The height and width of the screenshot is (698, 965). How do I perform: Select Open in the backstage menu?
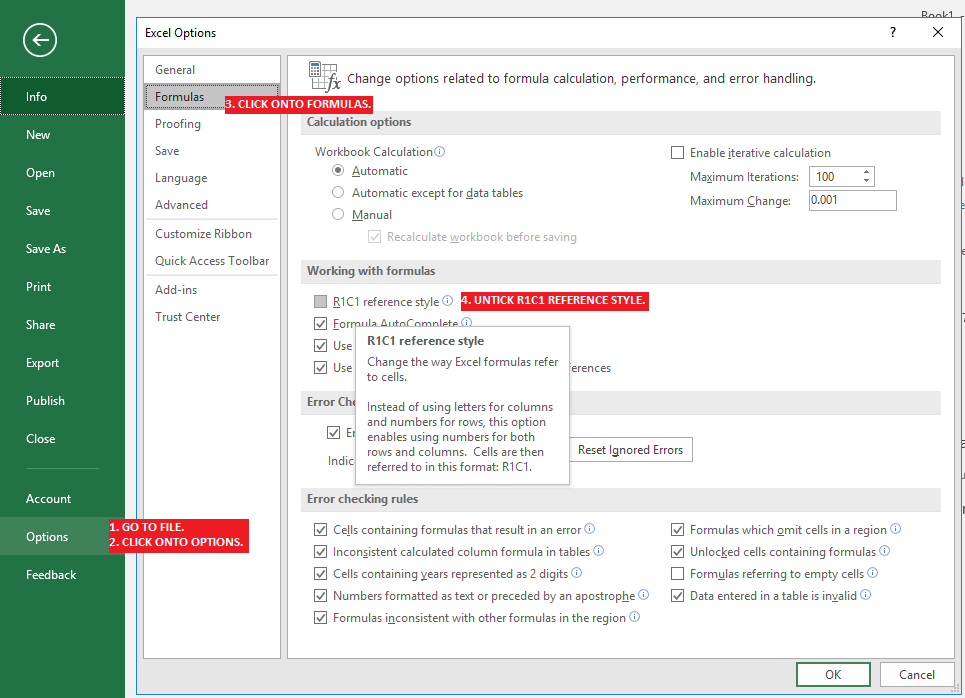point(62,173)
